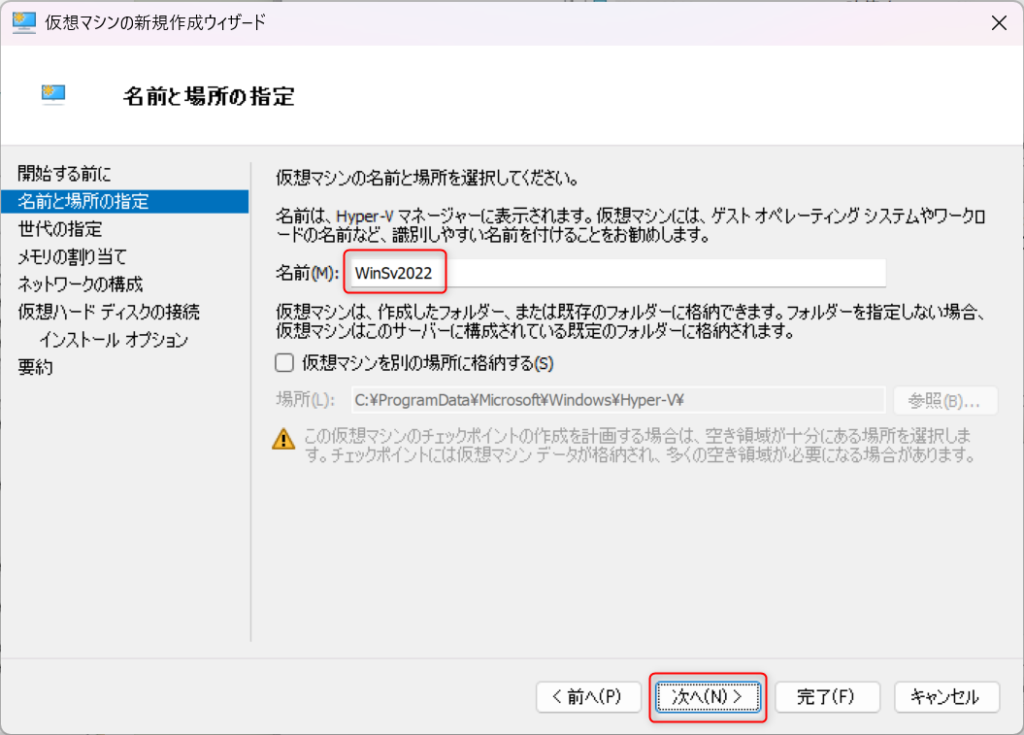The image size is (1024, 735).
Task: Go to the 世代の指定 step
Action: pyautogui.click(x=60, y=229)
